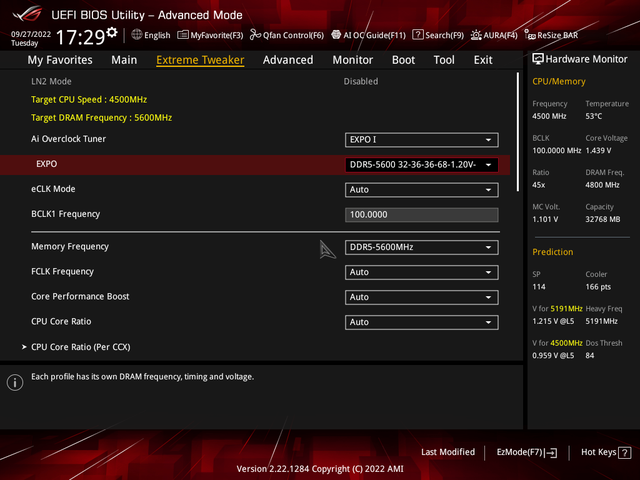
Task: Click Last Modified button
Action: click(448, 452)
